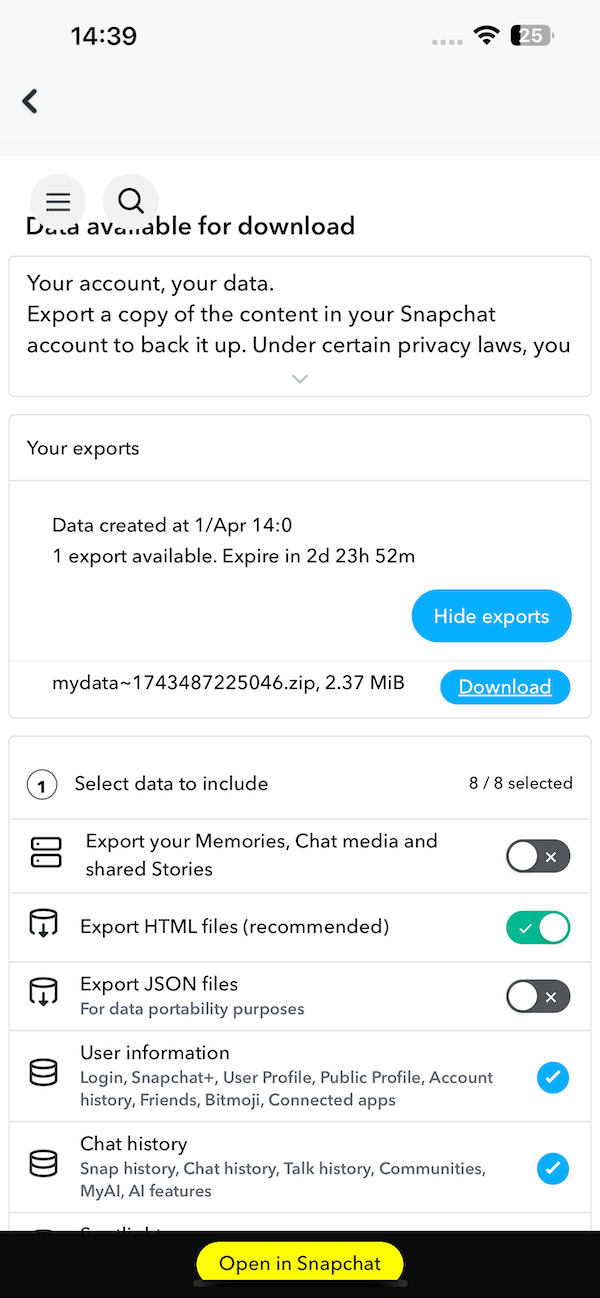This screenshot has height=1298, width=600.
Task: Tap the Memories export storage icon
Action: click(x=46, y=855)
